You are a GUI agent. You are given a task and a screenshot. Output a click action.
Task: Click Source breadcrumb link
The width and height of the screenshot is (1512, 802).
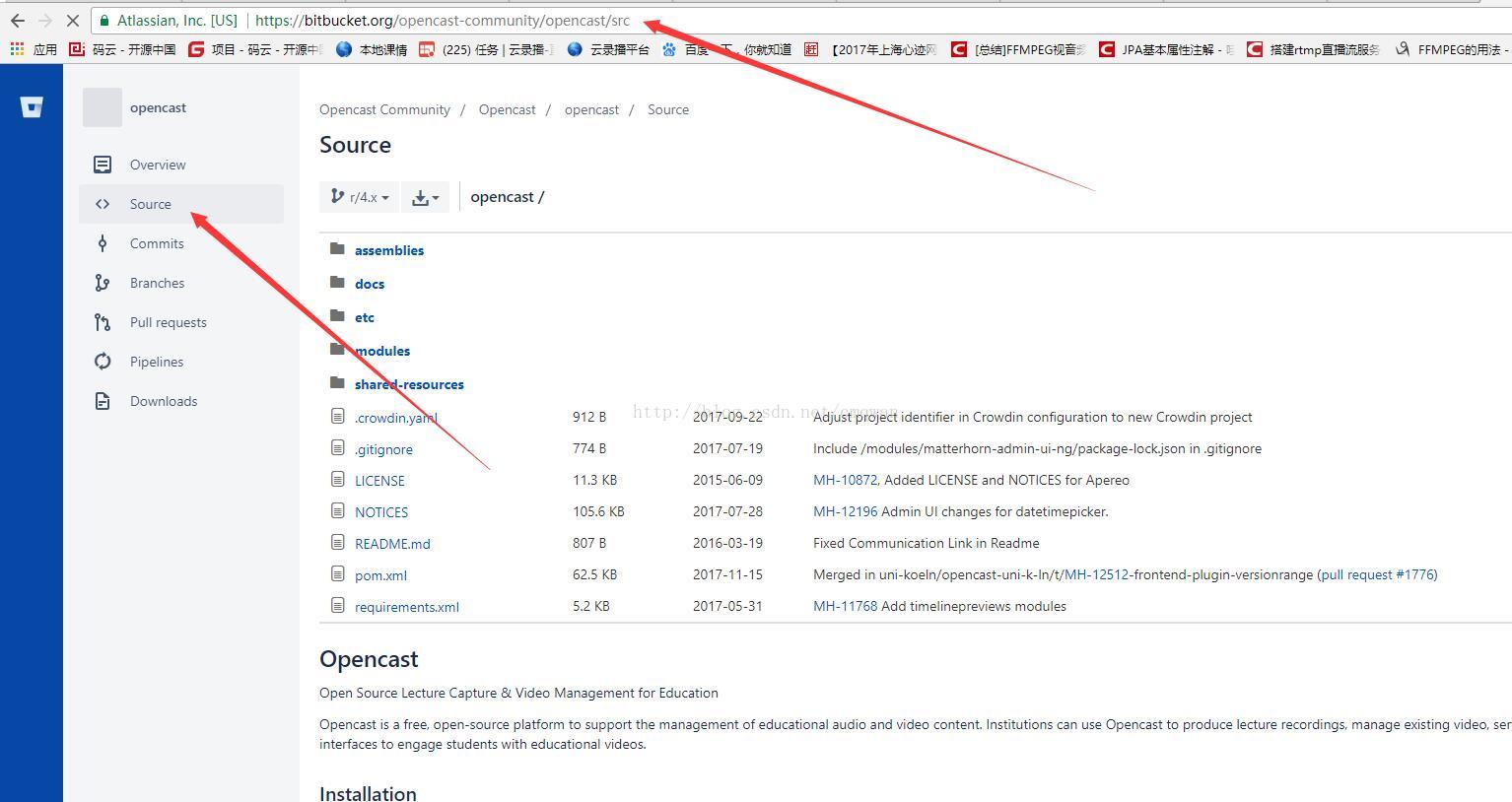tap(668, 109)
